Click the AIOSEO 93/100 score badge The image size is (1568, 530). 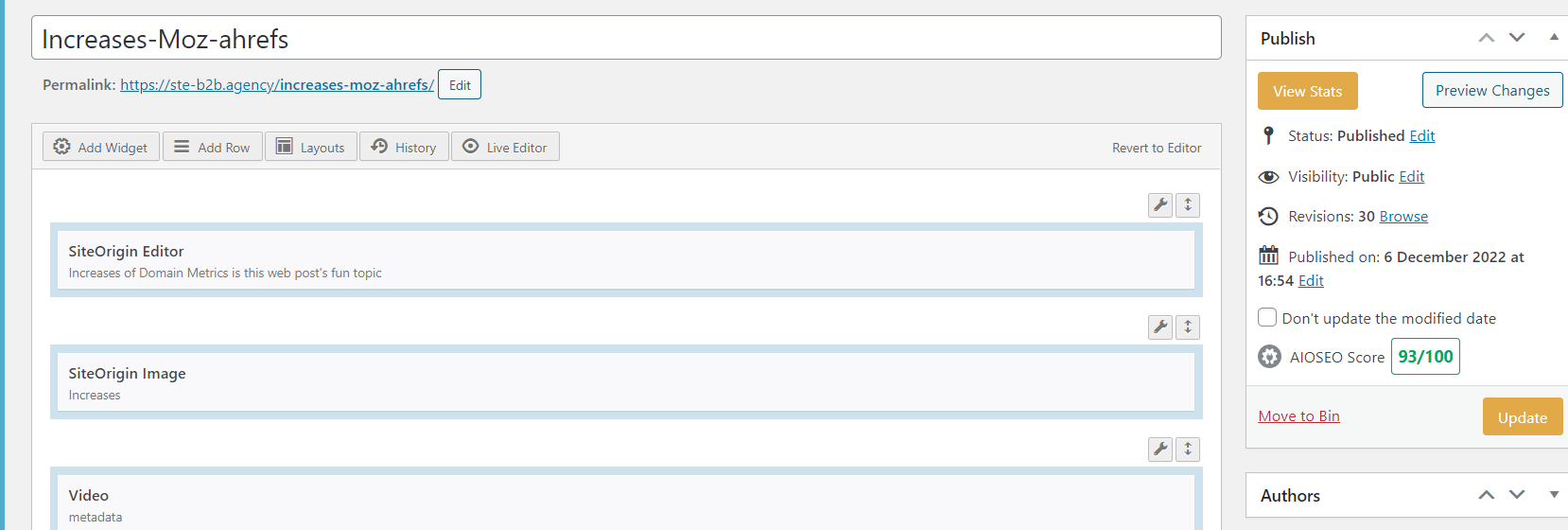point(1425,357)
